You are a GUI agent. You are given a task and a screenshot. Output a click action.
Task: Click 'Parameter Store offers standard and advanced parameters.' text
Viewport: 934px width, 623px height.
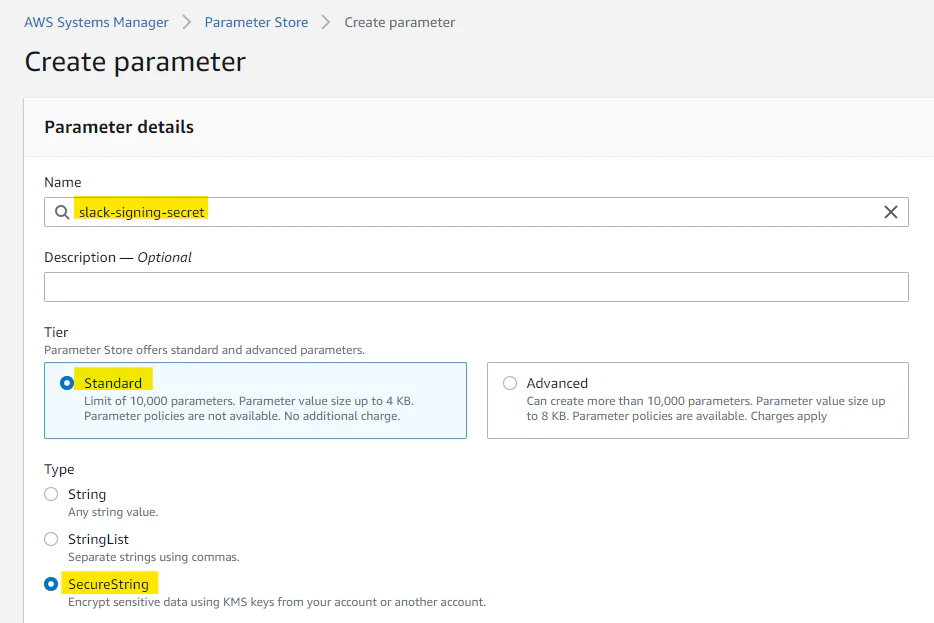[204, 350]
